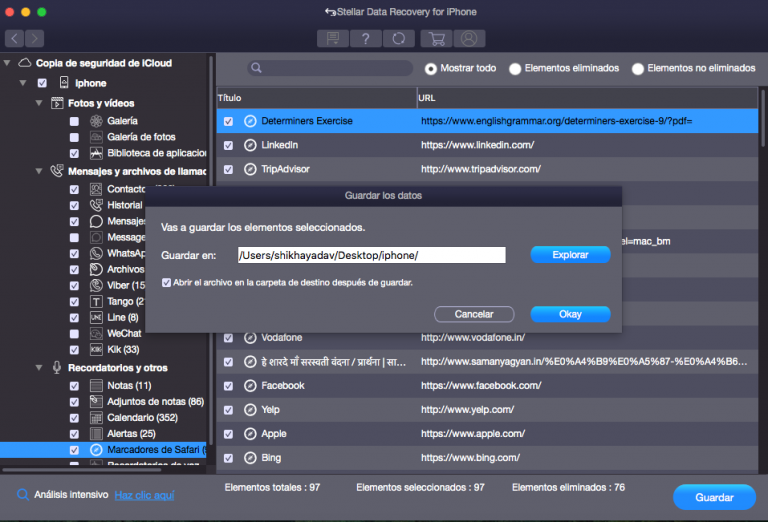Click the search field above the table
768x522 pixels.
pyautogui.click(x=330, y=68)
